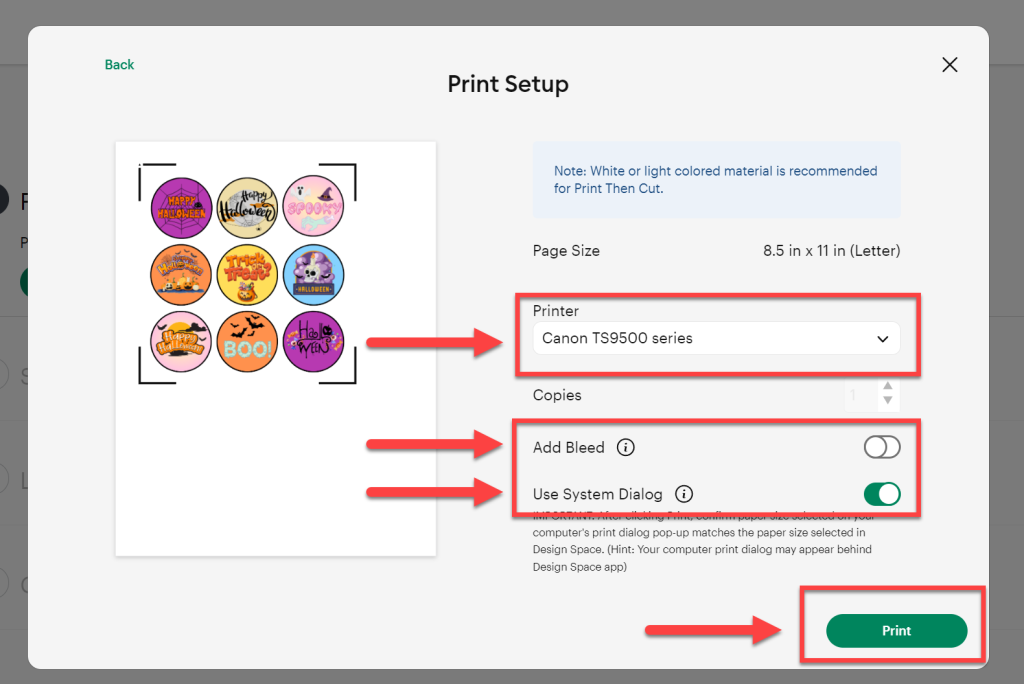Click the purple Halloween lettering sticker

tap(313, 342)
